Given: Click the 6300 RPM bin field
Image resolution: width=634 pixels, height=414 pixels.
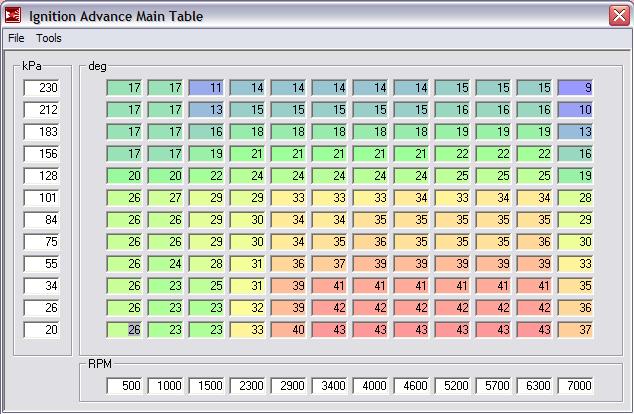Looking at the screenshot, I should coord(535,385).
